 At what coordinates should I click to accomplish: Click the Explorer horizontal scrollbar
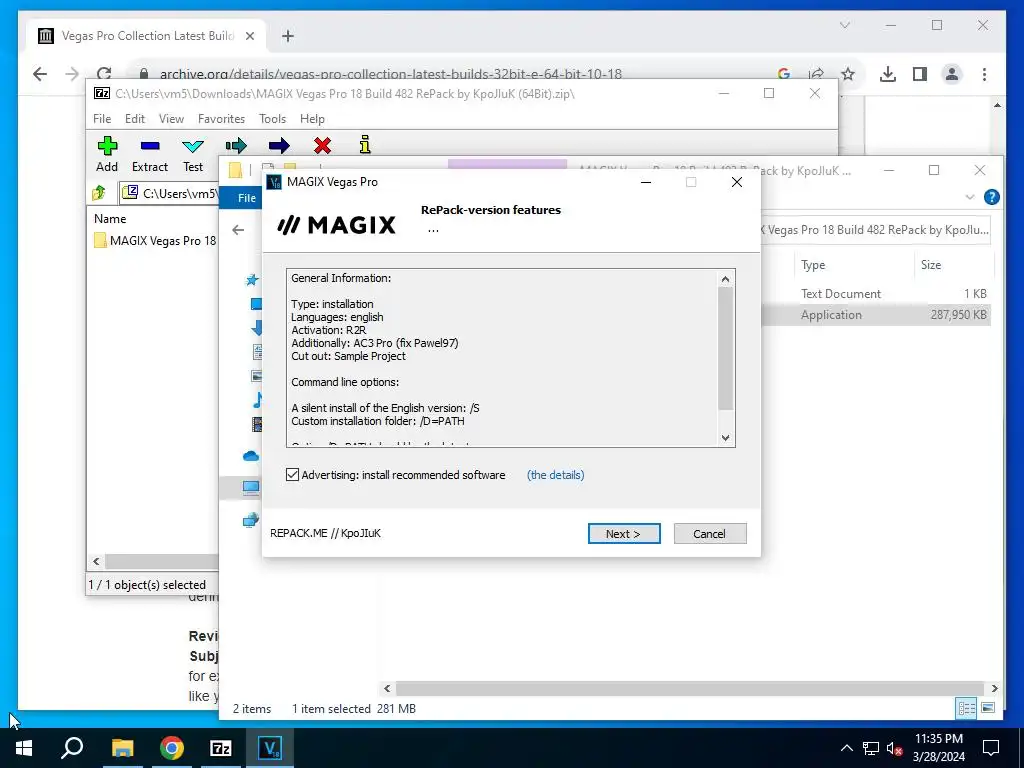pos(690,688)
